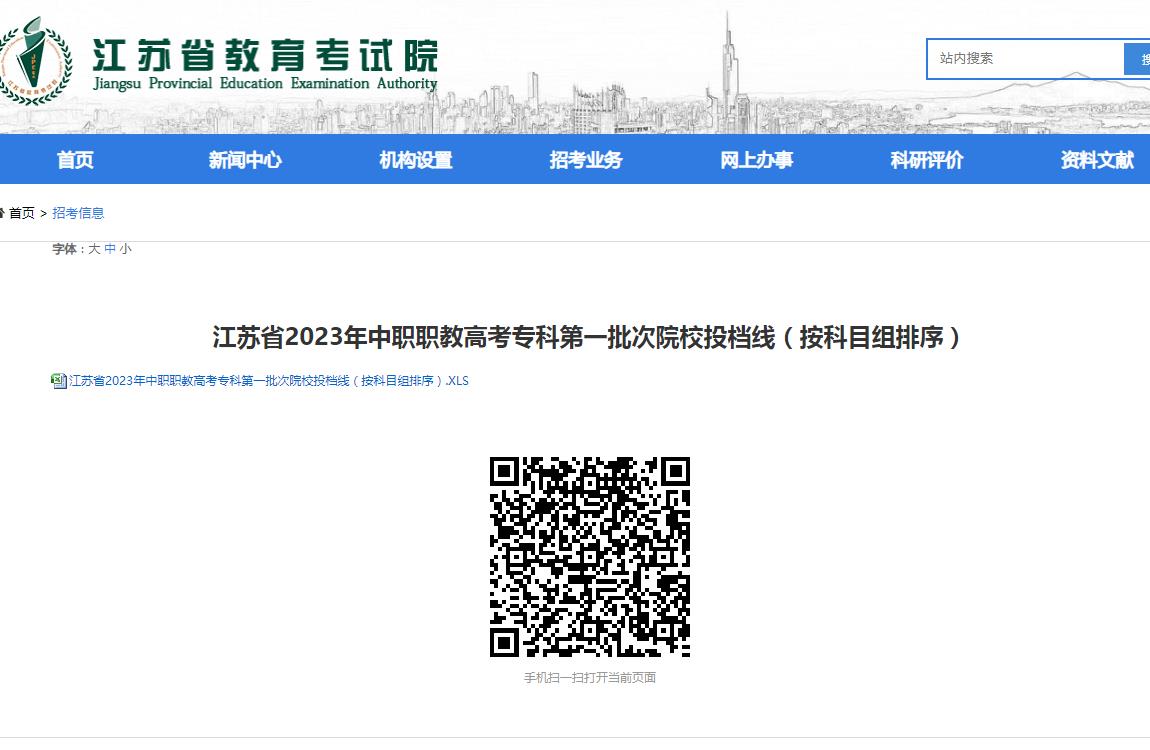Open the 科研评价 navigation menu
Image resolution: width=1150 pixels, height=750 pixels.
pyautogui.click(x=927, y=159)
